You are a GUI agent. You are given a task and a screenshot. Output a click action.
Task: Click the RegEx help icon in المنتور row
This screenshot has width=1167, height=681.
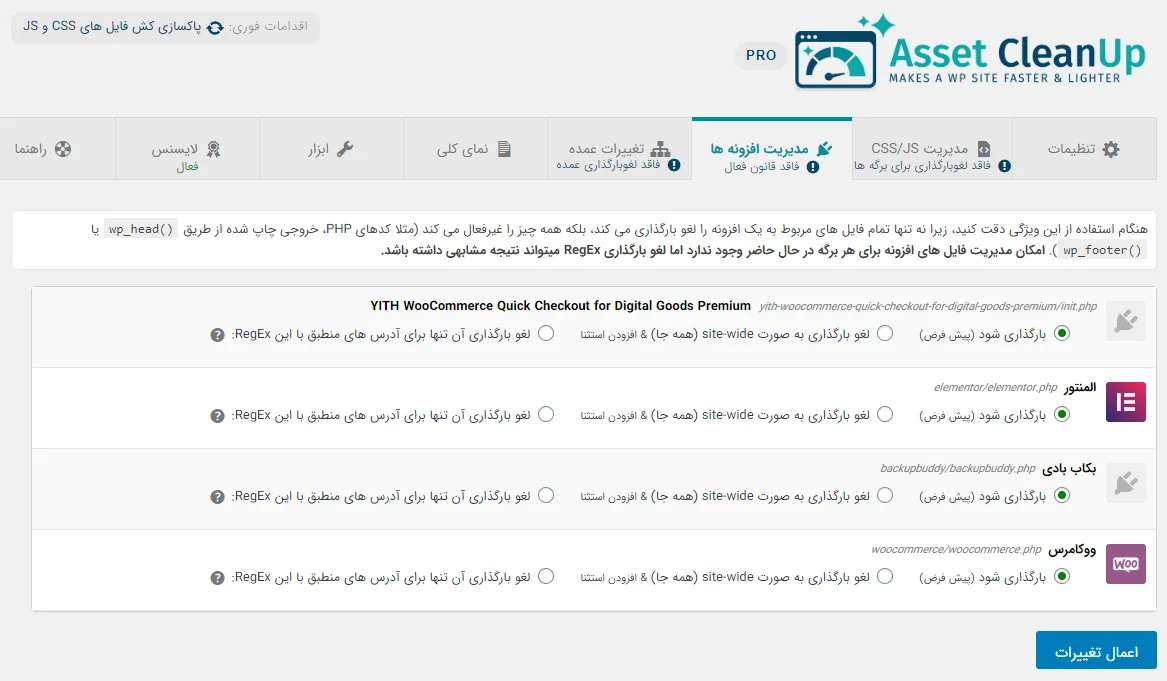point(217,416)
